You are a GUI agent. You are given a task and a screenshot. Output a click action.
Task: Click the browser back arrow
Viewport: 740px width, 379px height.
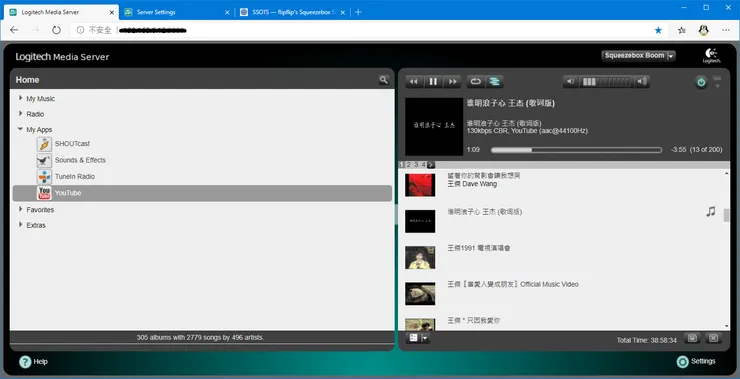click(x=14, y=30)
